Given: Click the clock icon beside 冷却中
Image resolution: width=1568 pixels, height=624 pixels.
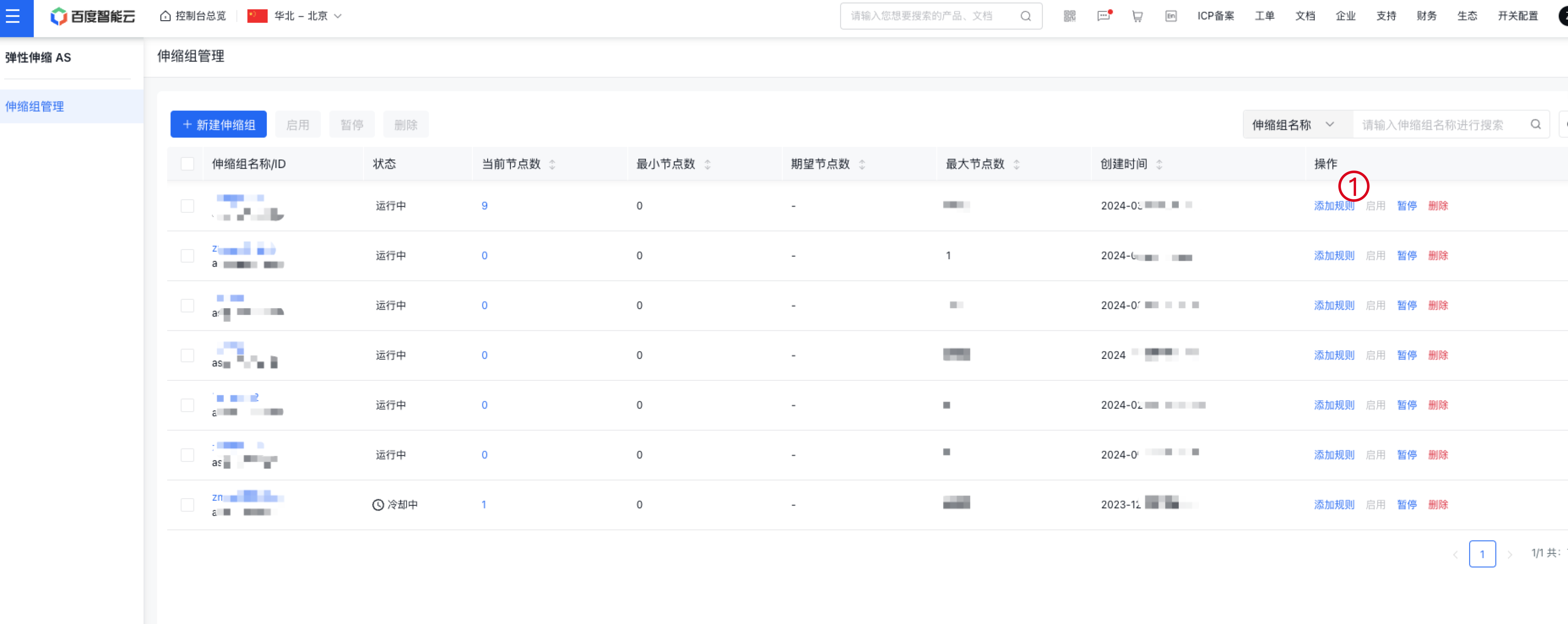Looking at the screenshot, I should pos(378,505).
